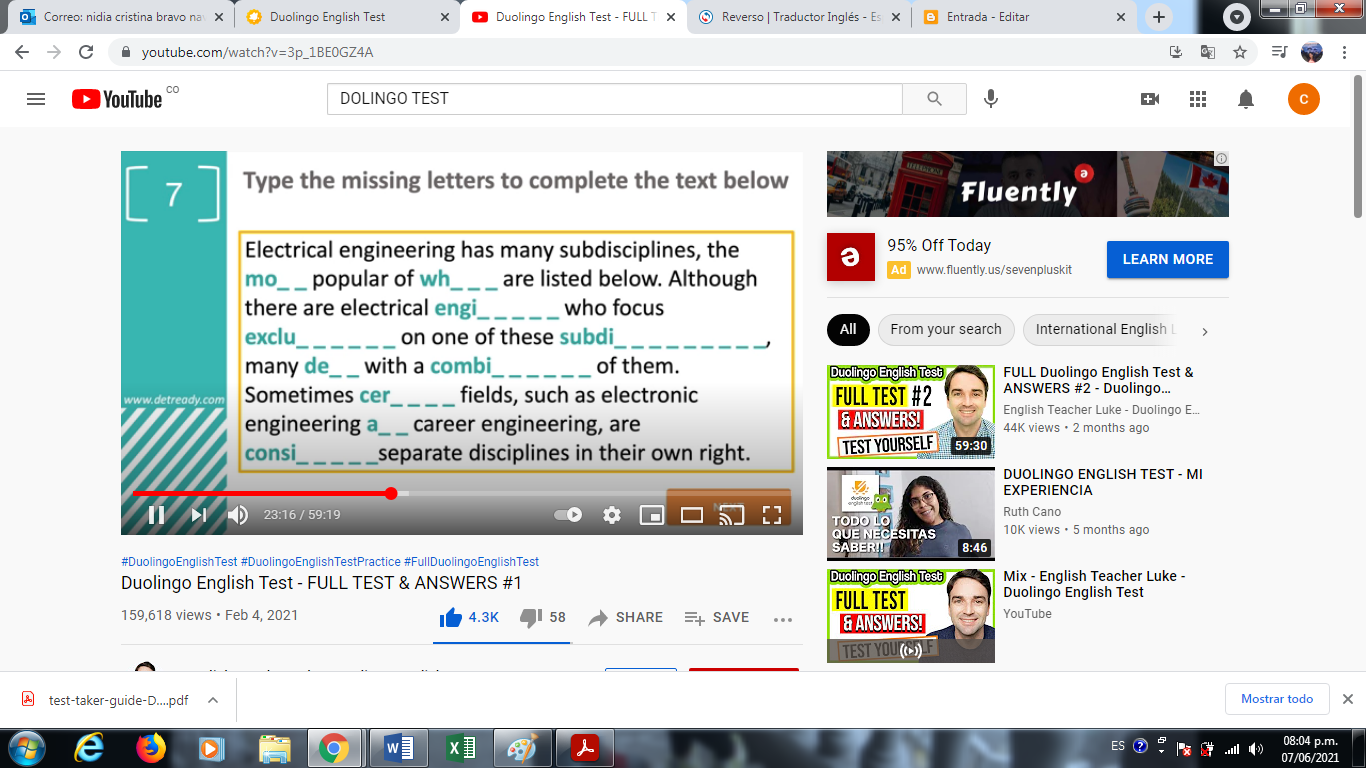Click the address bar URL
This screenshot has height=768, width=1366.
pos(258,52)
